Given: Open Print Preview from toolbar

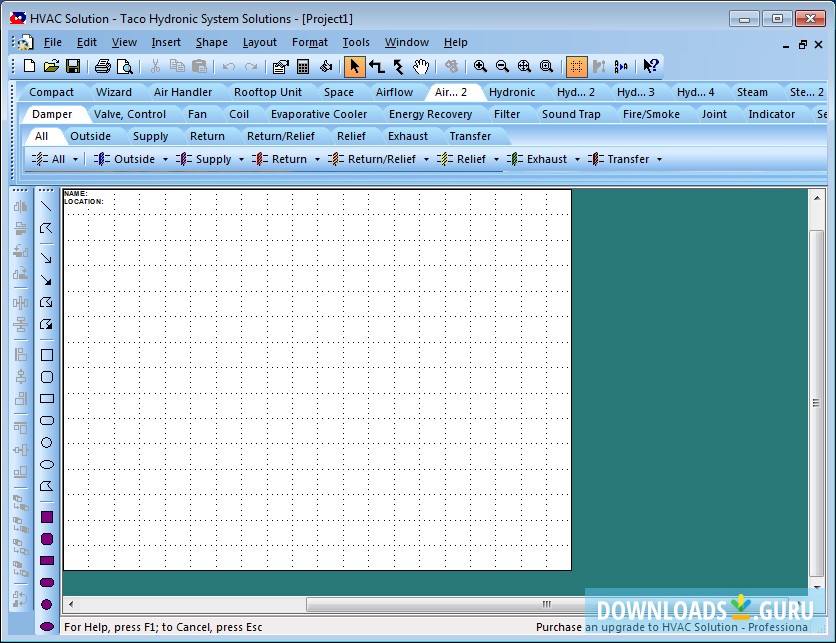Looking at the screenshot, I should 125,66.
